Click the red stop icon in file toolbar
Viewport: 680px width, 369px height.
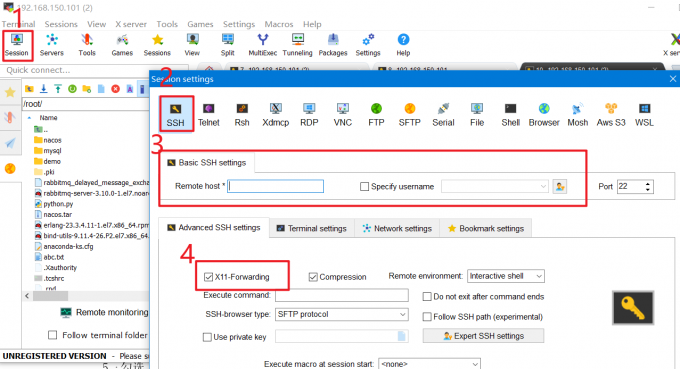pos(115,89)
